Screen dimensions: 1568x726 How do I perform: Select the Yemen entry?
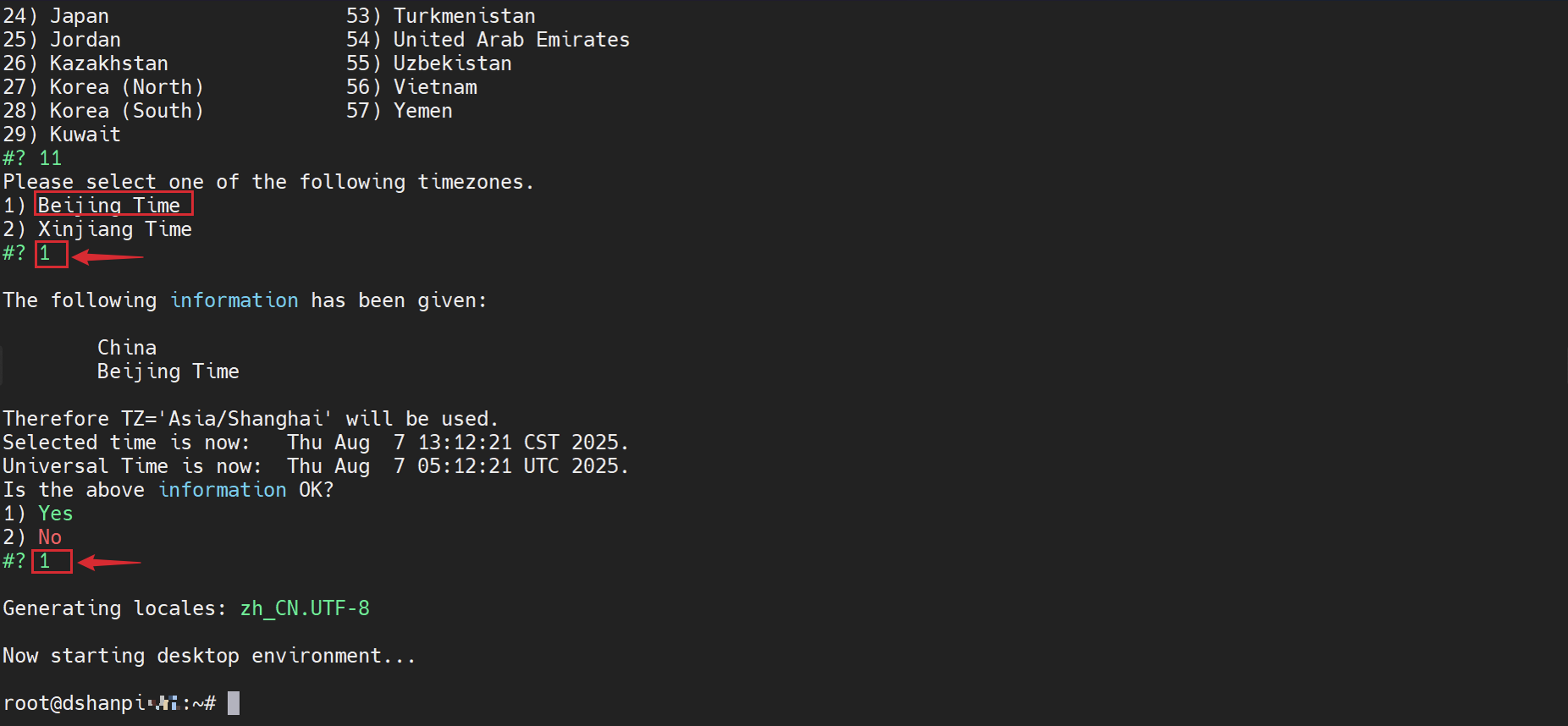(x=422, y=111)
